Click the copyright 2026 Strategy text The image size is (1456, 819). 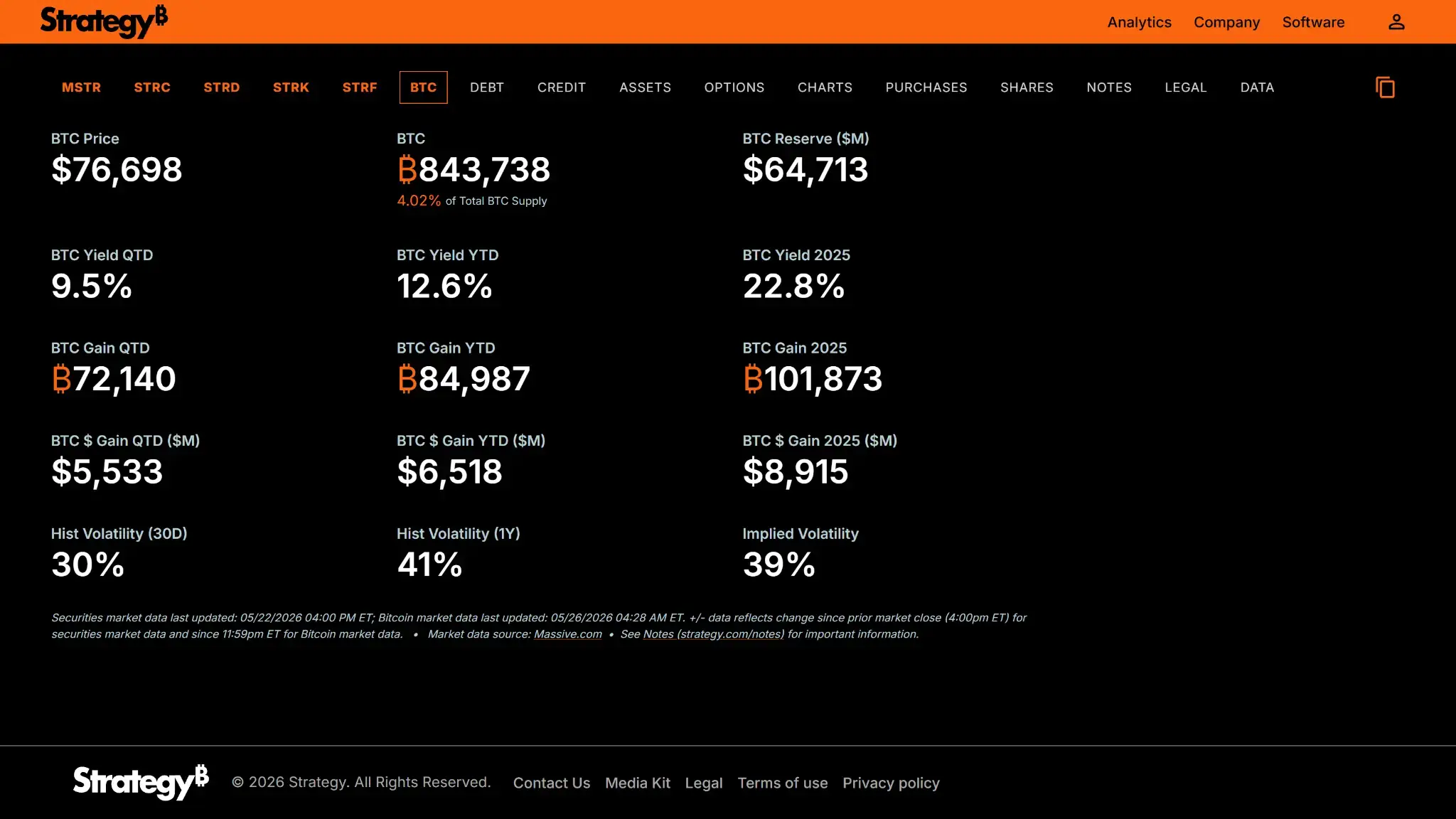(x=361, y=782)
